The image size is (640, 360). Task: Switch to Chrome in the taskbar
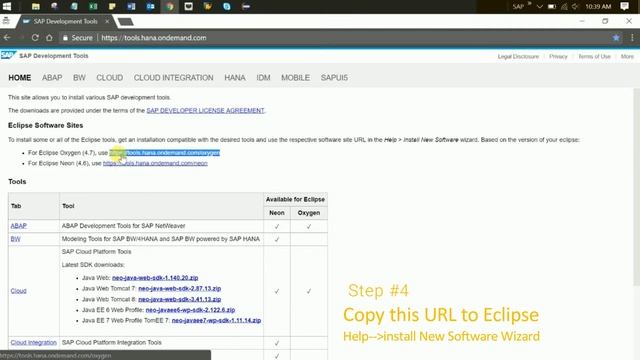169,6
